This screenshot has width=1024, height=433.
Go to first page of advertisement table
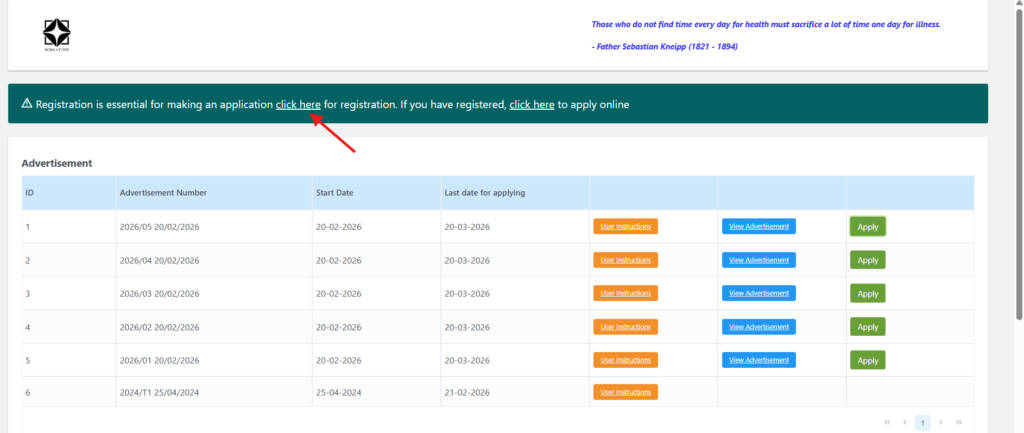pos(887,423)
